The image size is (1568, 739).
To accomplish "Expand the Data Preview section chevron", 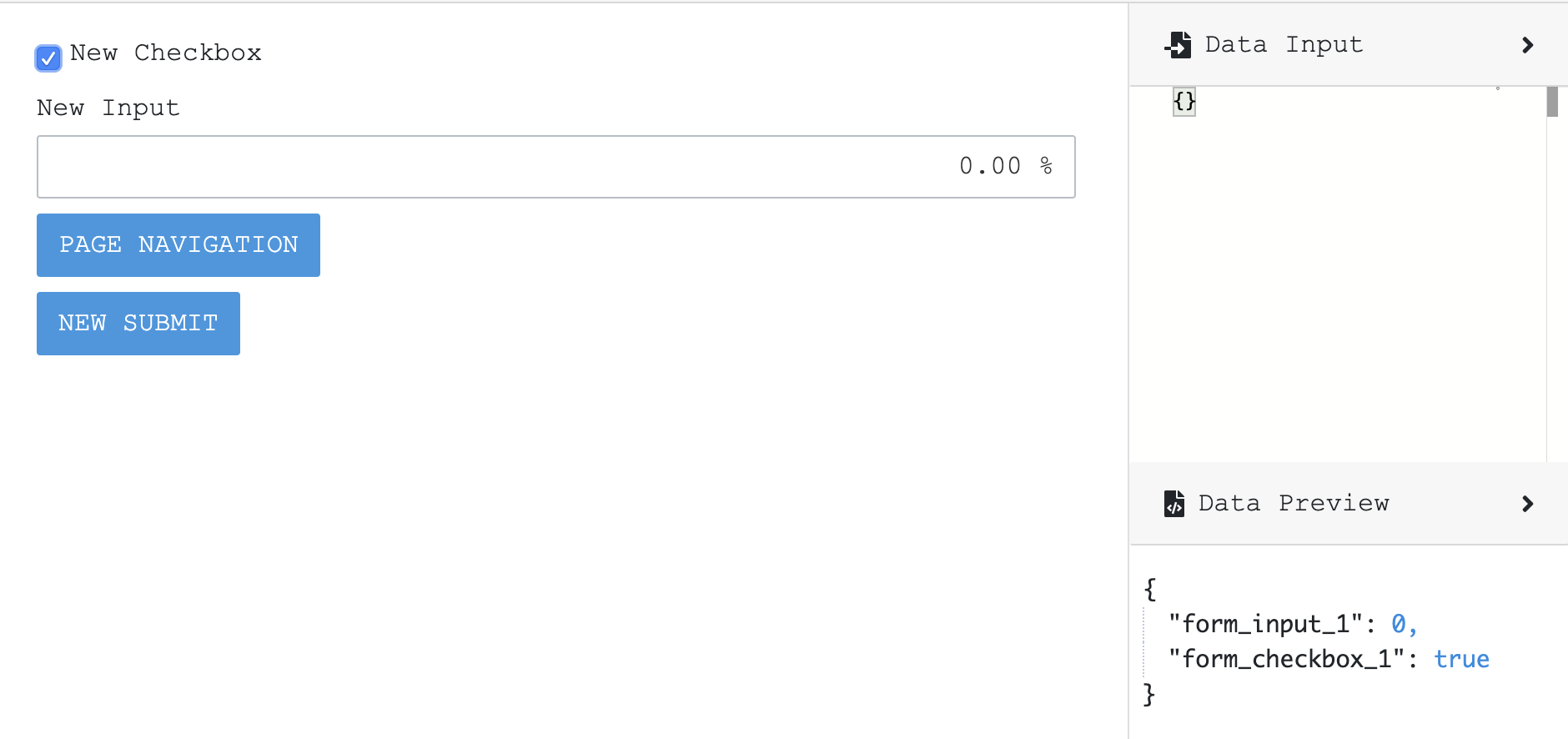I will click(x=1529, y=503).
